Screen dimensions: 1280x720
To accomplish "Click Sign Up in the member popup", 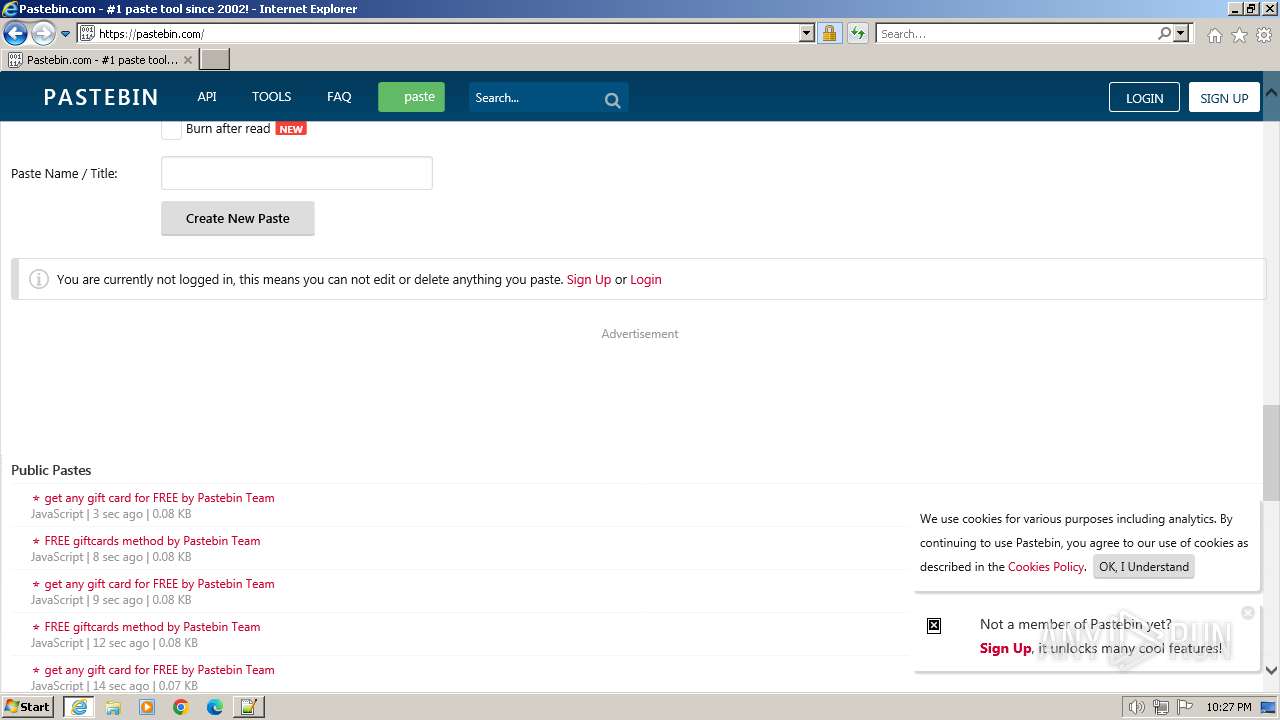I will coord(1005,648).
